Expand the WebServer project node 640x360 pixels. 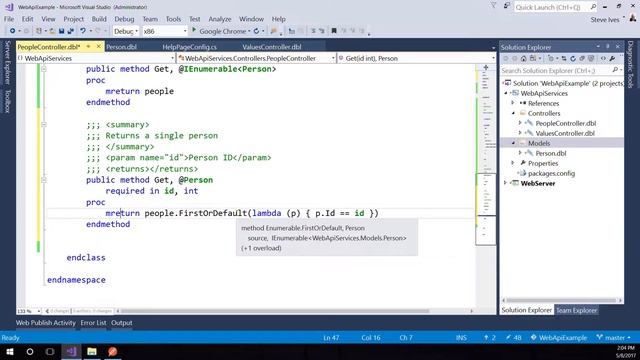click(x=505, y=183)
